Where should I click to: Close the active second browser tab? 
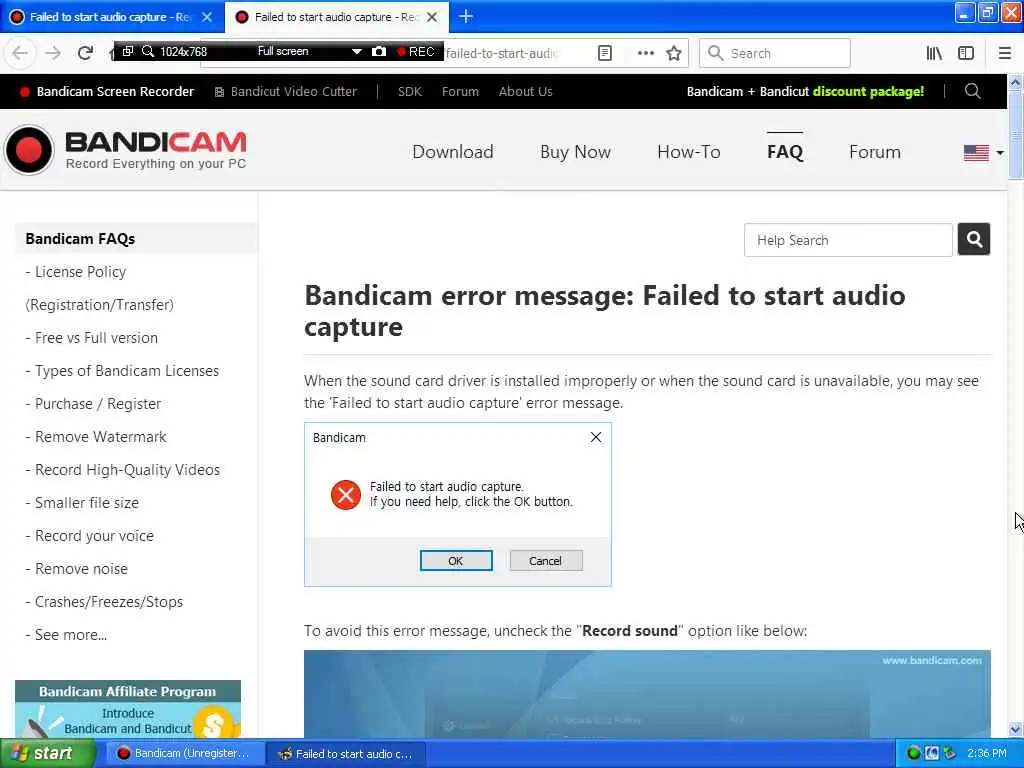[432, 17]
